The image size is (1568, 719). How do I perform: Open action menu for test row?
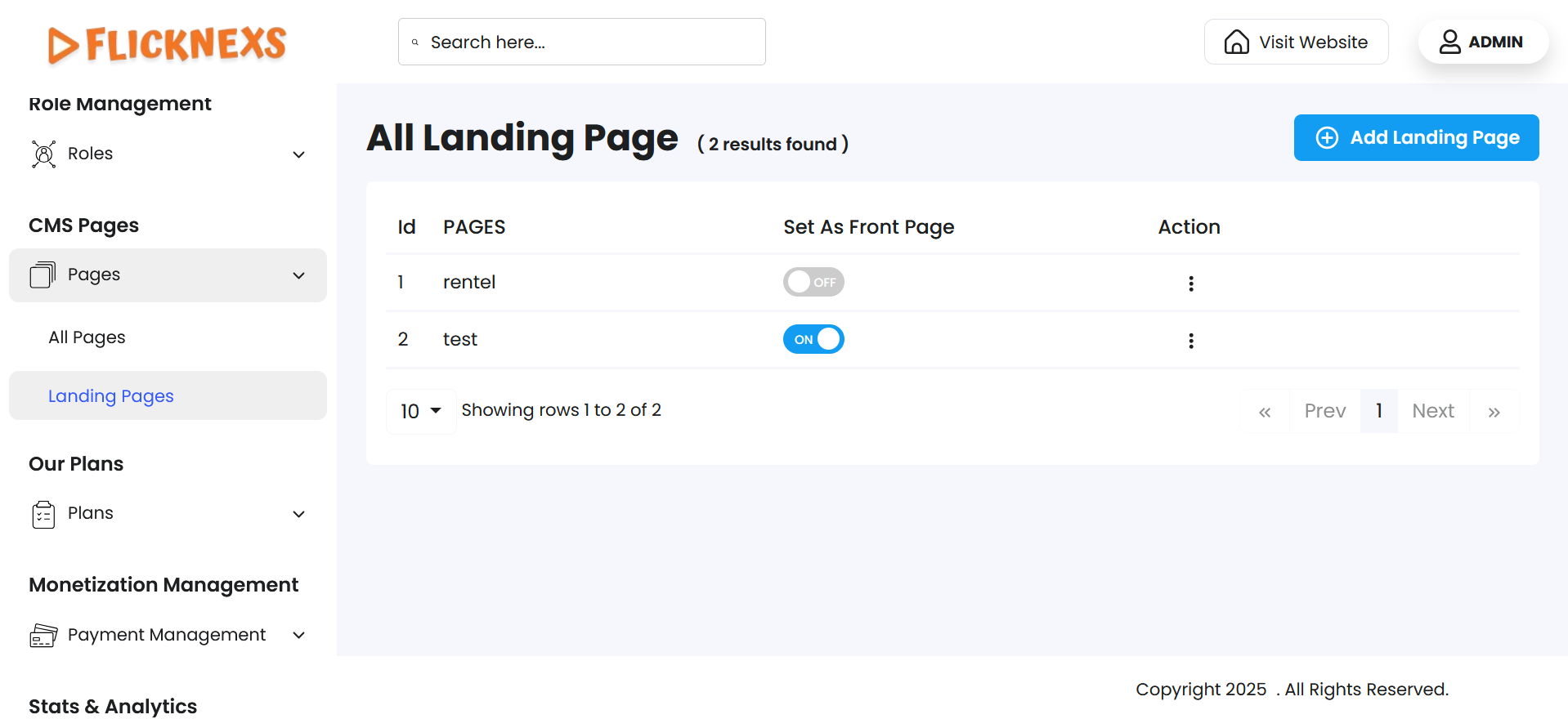point(1190,341)
